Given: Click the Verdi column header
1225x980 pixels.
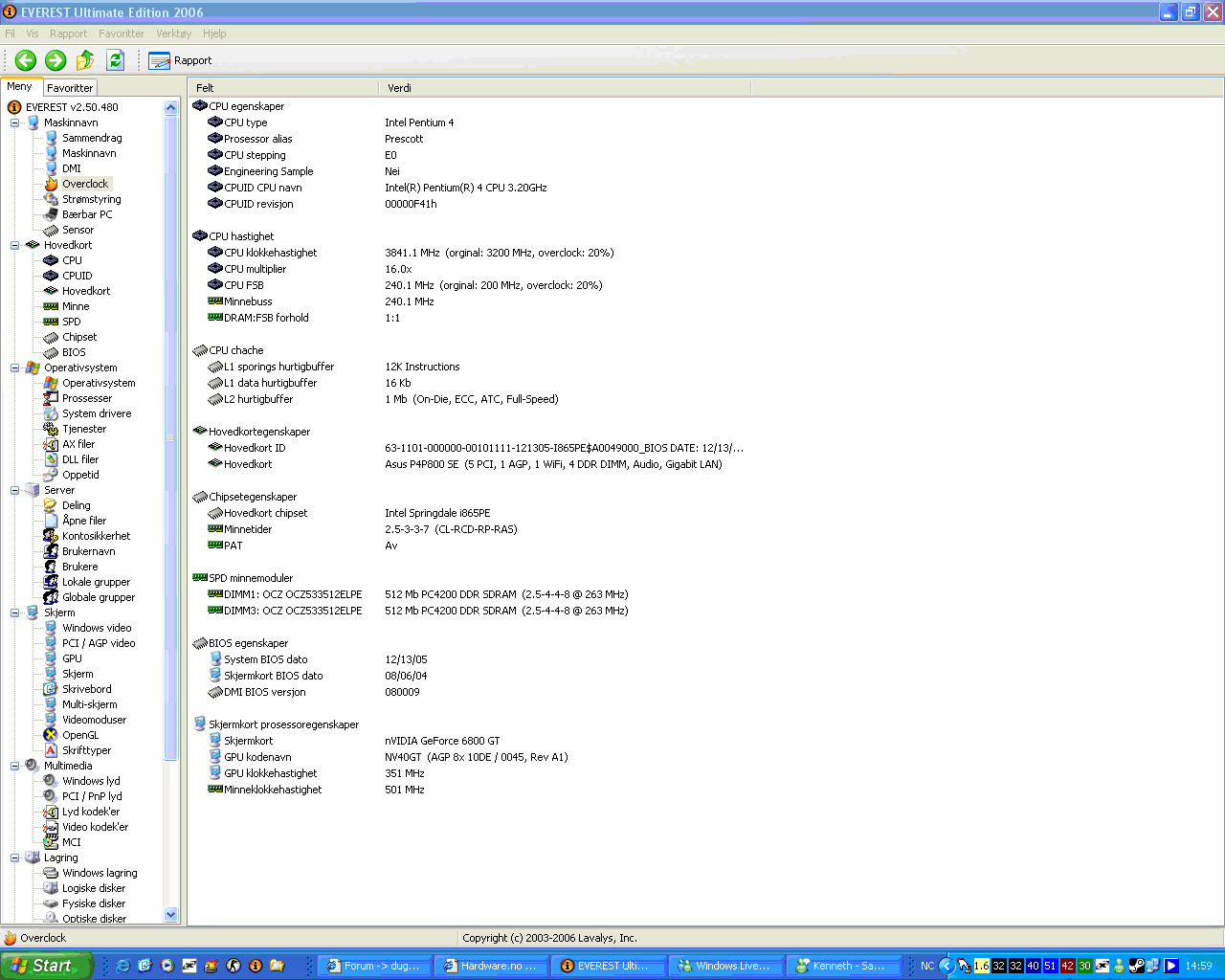Looking at the screenshot, I should (566, 88).
